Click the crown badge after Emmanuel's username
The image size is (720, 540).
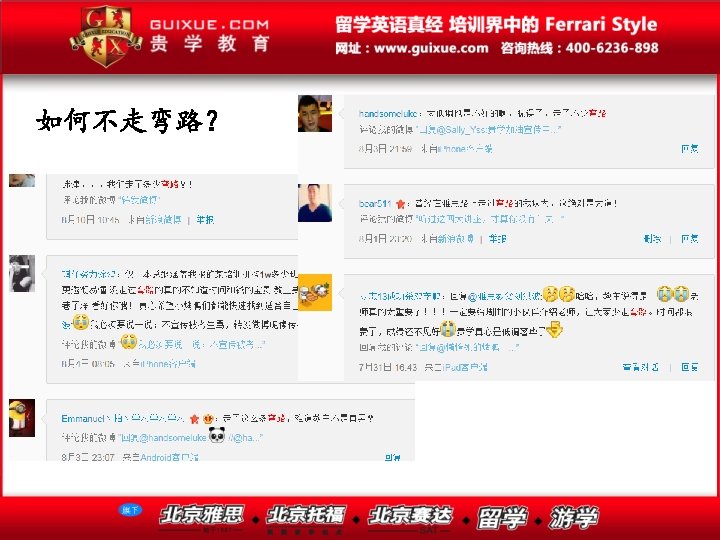208,419
